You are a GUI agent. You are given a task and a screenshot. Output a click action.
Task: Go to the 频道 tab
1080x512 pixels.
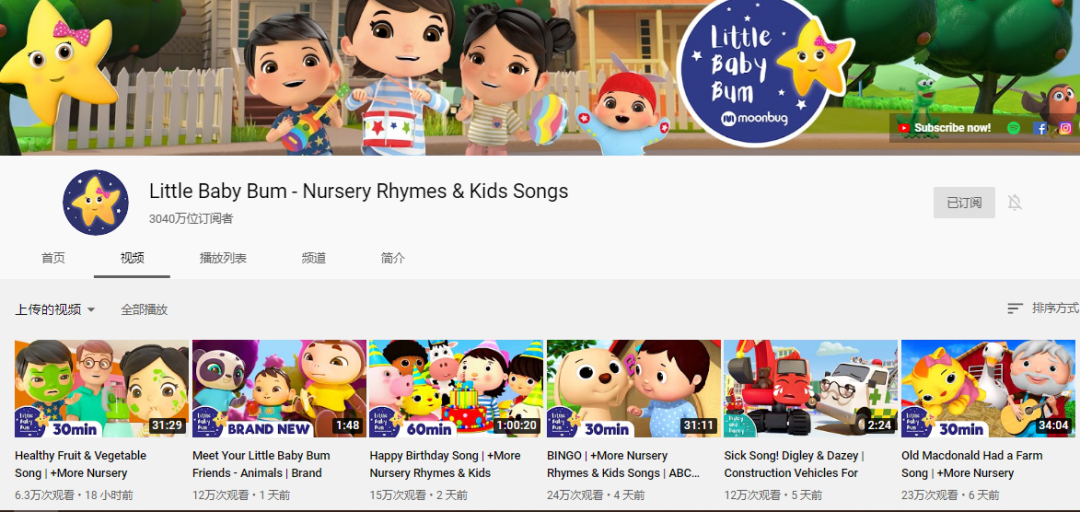tap(313, 258)
